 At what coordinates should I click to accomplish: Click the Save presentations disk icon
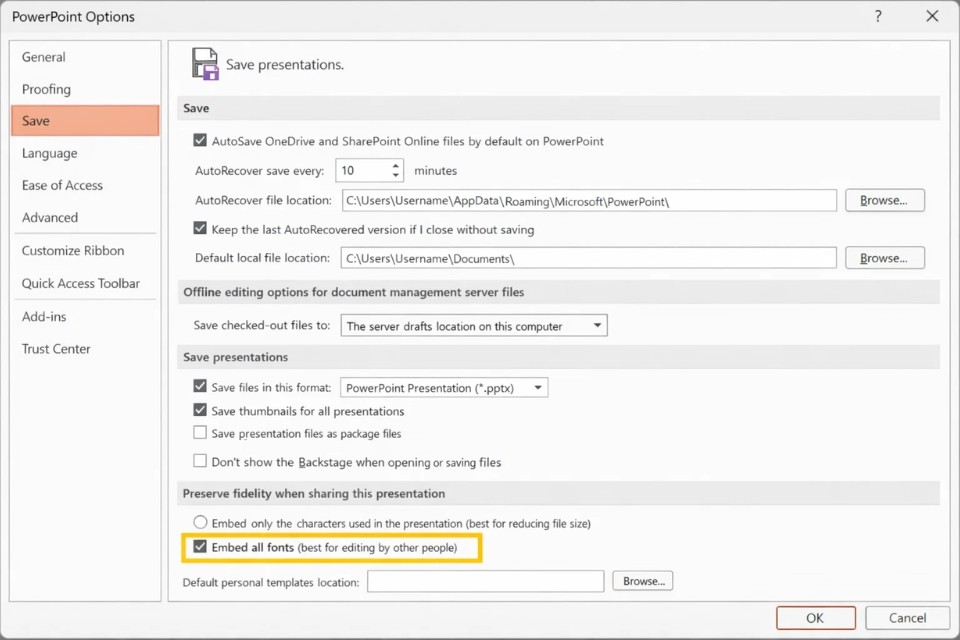coord(205,64)
